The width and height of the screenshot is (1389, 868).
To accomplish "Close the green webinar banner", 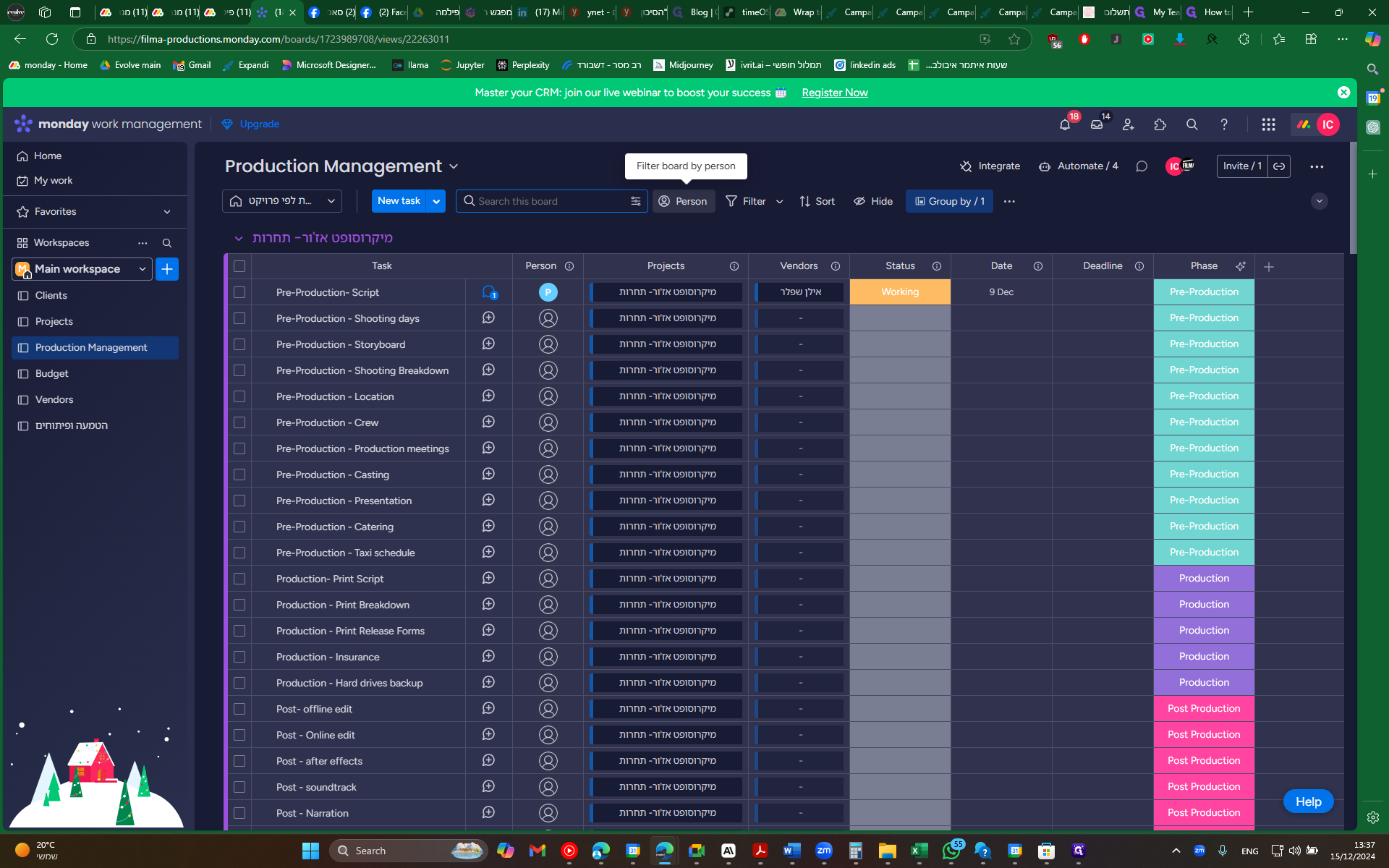I will coord(1343,93).
